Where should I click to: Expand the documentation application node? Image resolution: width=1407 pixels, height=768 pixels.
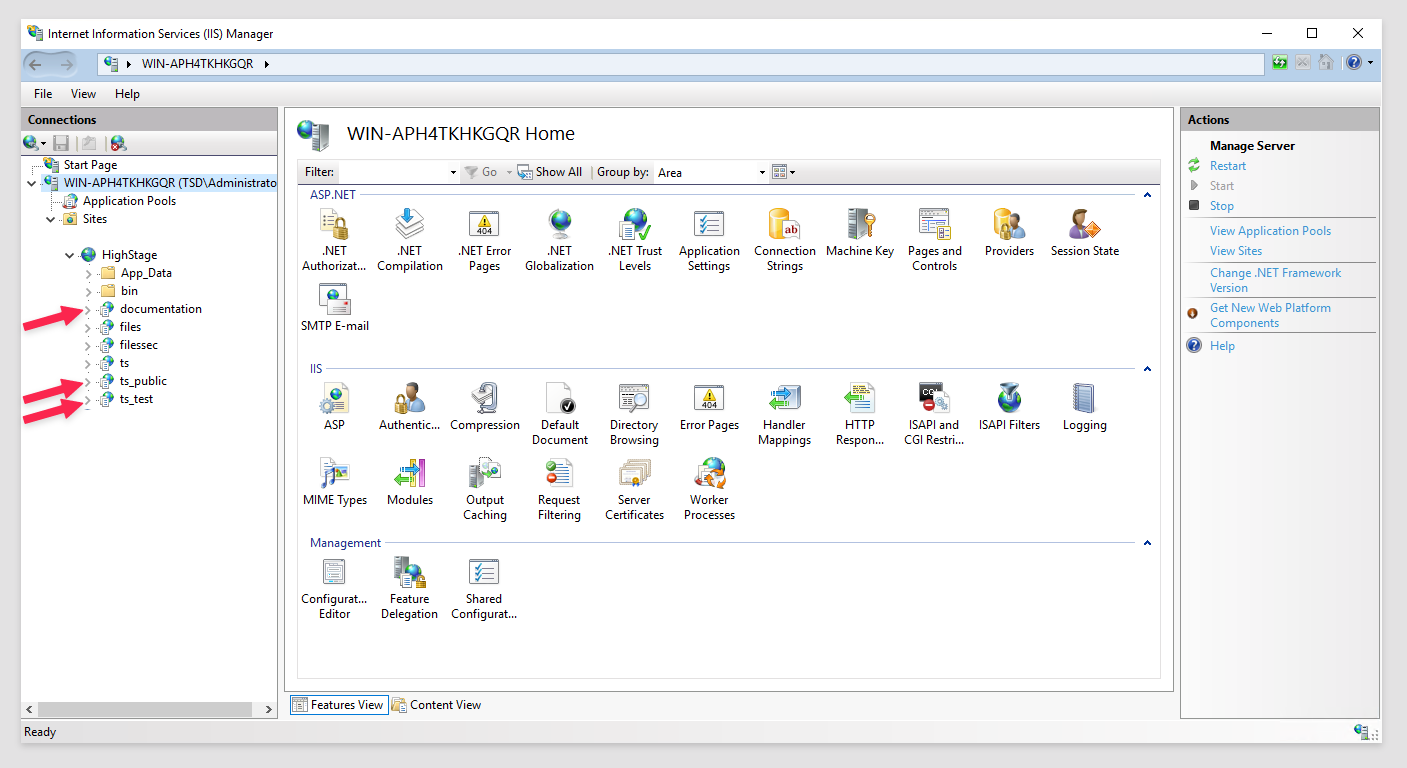(x=88, y=309)
